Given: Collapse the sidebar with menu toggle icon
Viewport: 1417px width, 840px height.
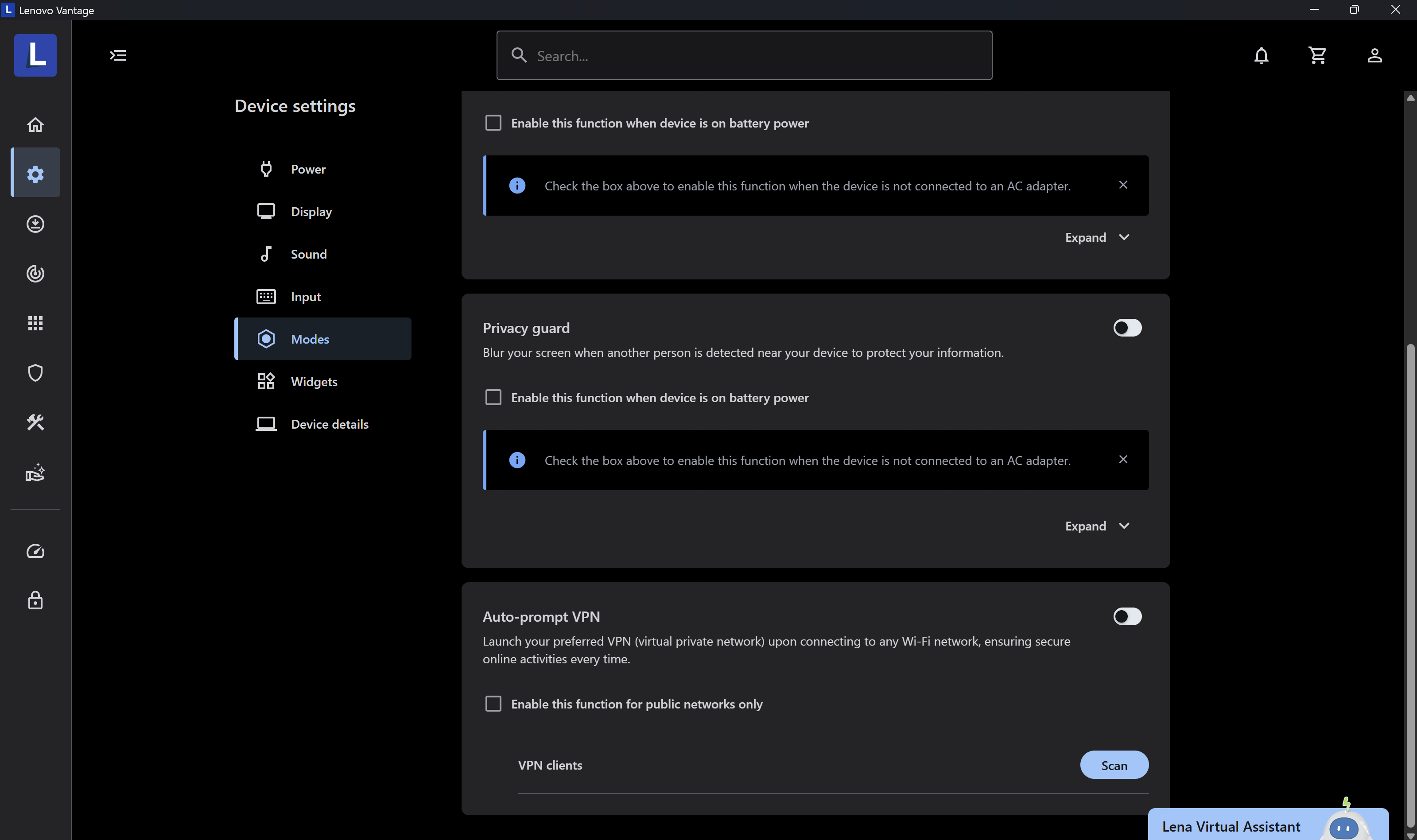Looking at the screenshot, I should tap(118, 55).
